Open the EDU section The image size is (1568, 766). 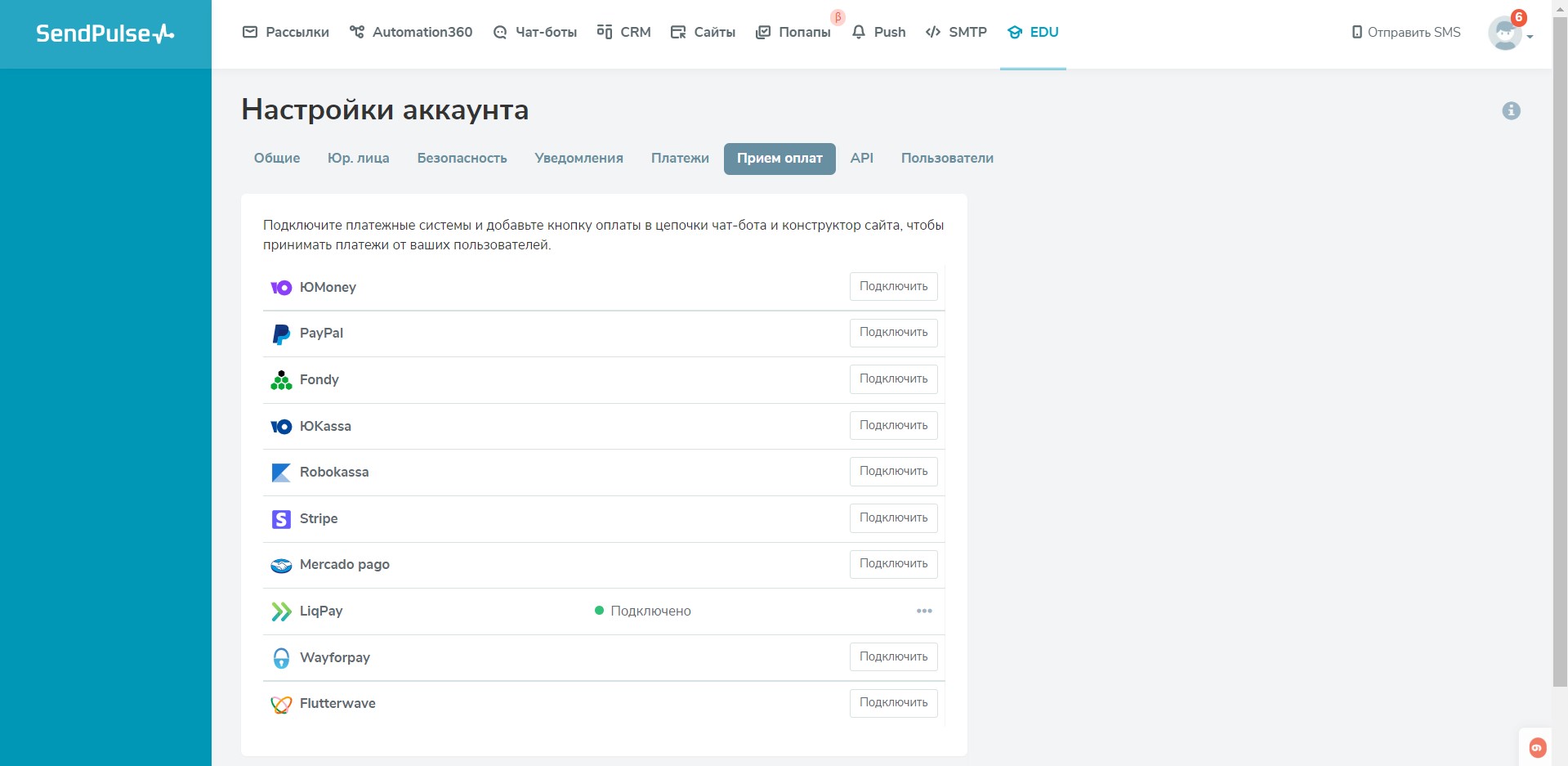coord(1033,32)
